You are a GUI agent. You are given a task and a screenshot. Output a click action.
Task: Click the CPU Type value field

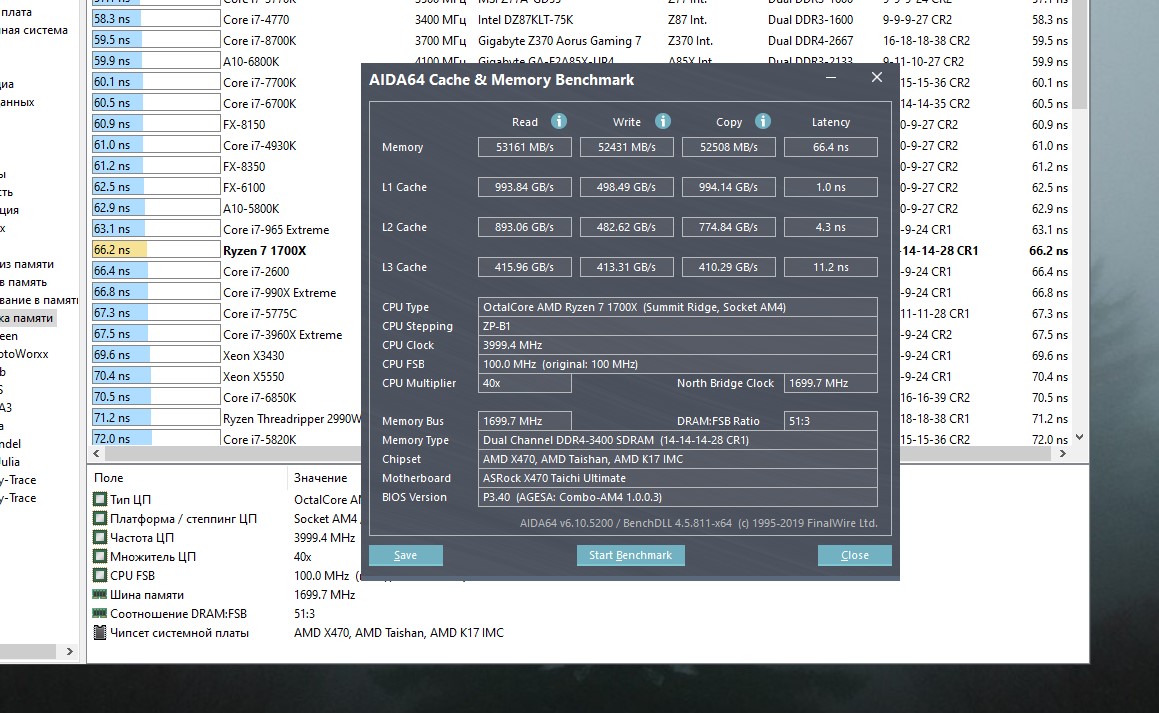pyautogui.click(x=678, y=307)
